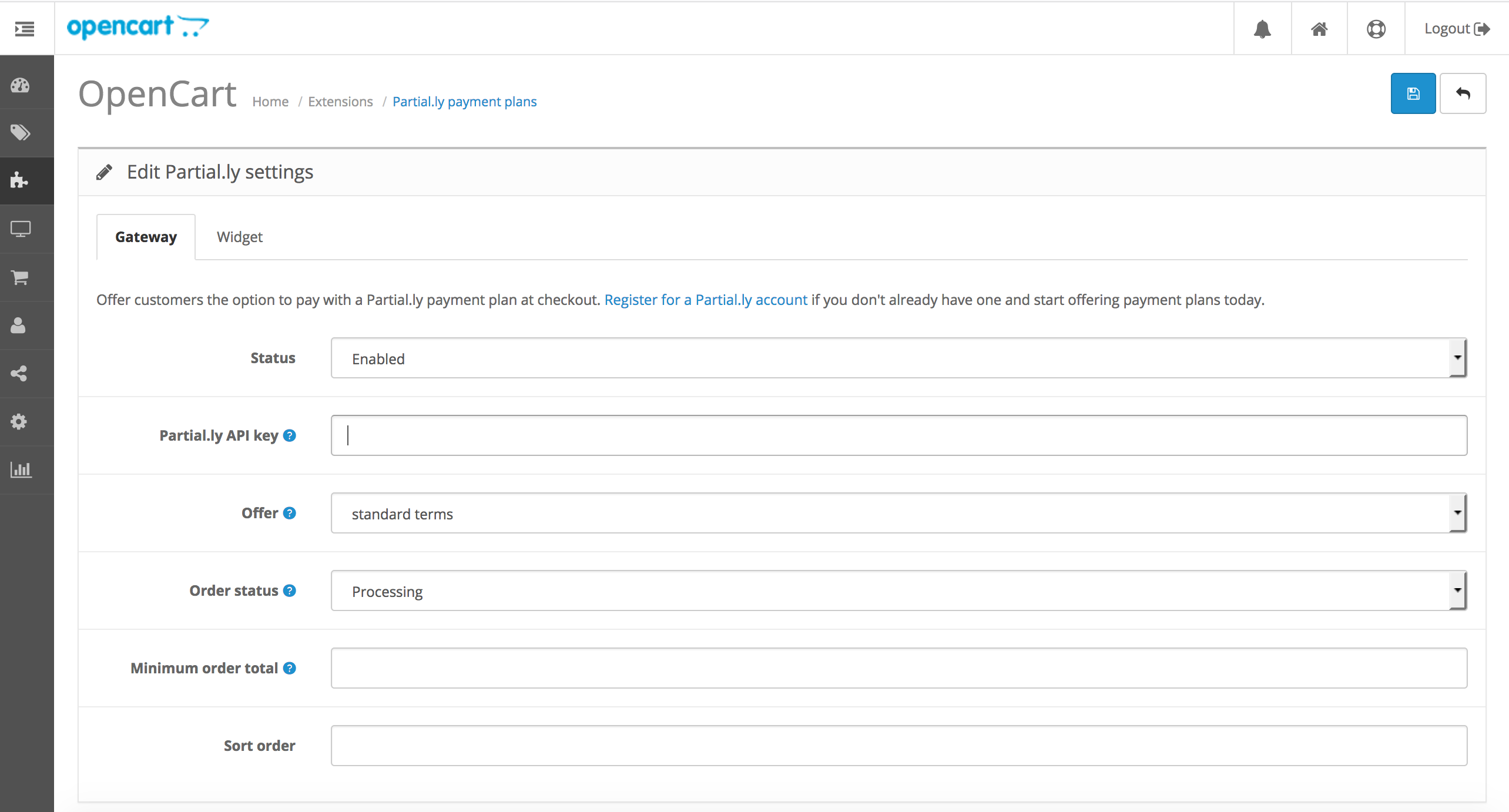The image size is (1509, 812).
Task: Click the Logout link
Action: click(x=1457, y=29)
